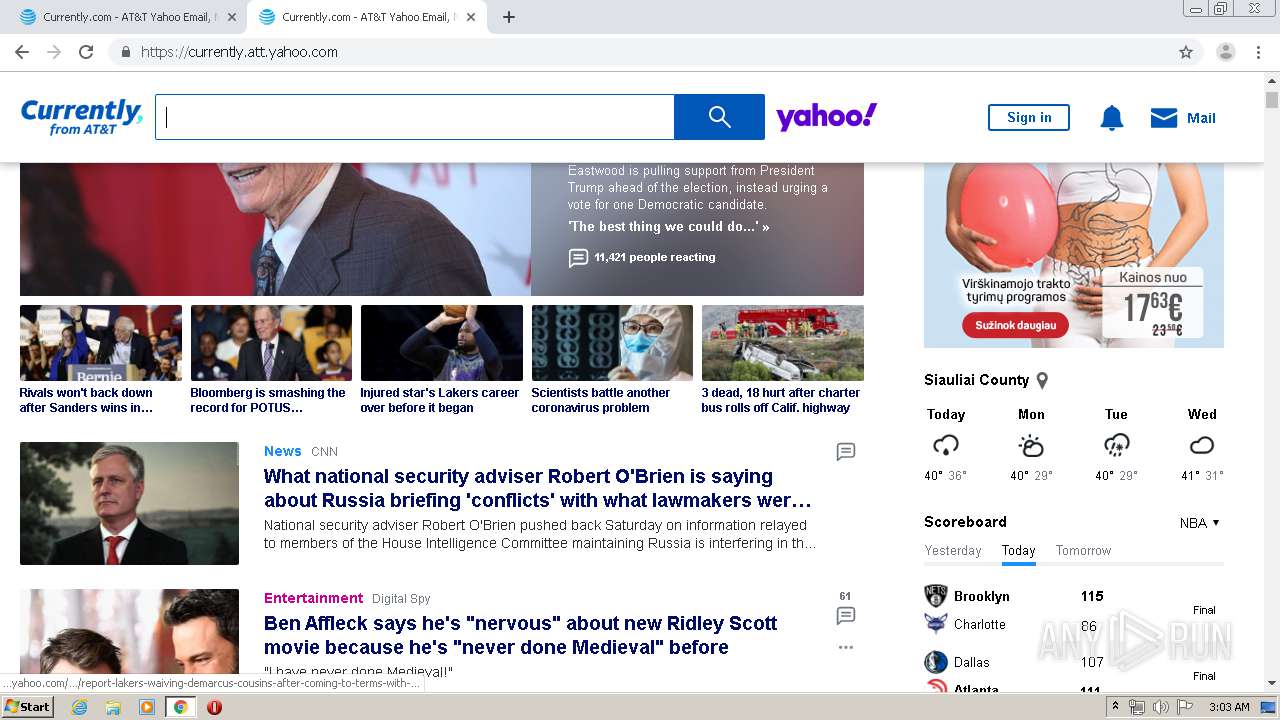Close the first Currently.com tab
This screenshot has width=1280, height=720.
(x=232, y=17)
